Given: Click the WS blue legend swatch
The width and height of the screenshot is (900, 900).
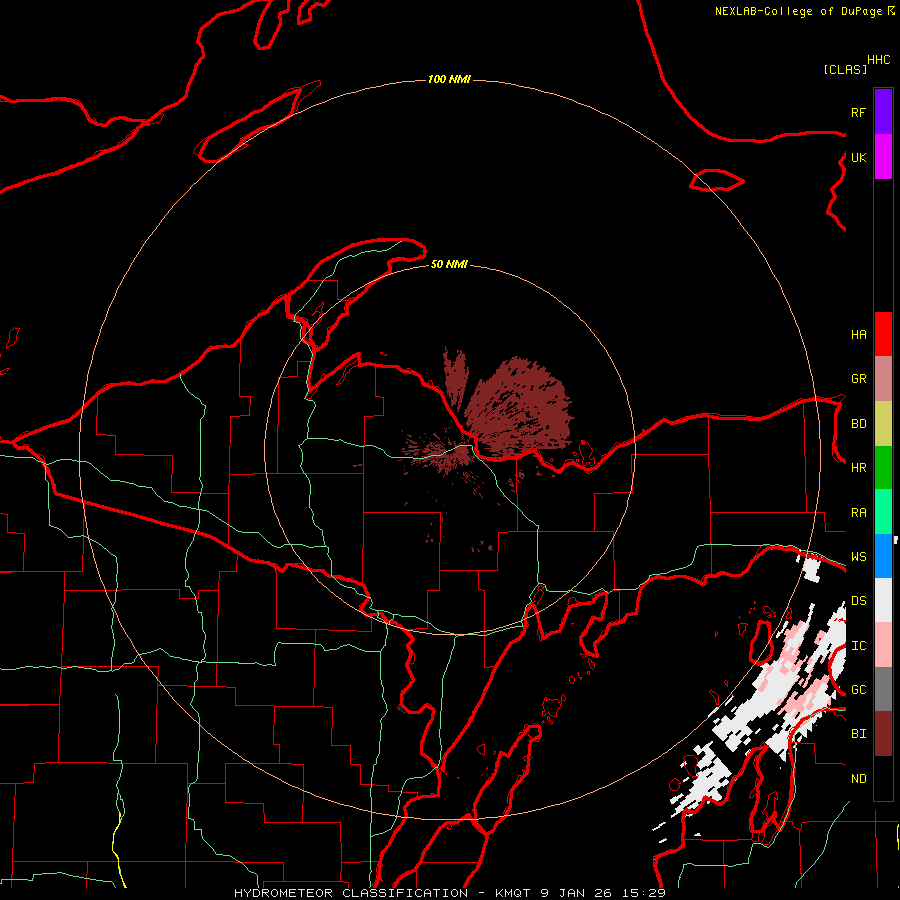Looking at the screenshot, I should click(x=883, y=556).
